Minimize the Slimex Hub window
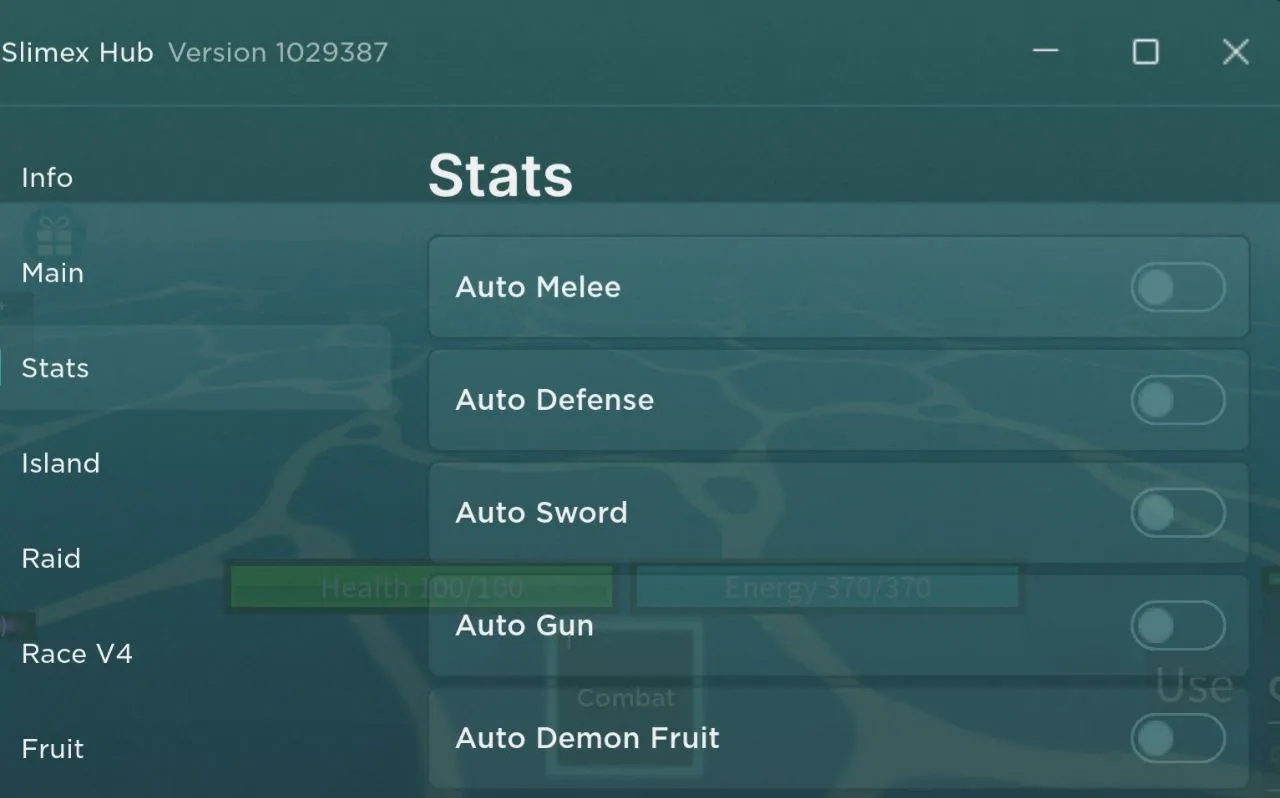This screenshot has width=1280, height=798. pos(1046,51)
